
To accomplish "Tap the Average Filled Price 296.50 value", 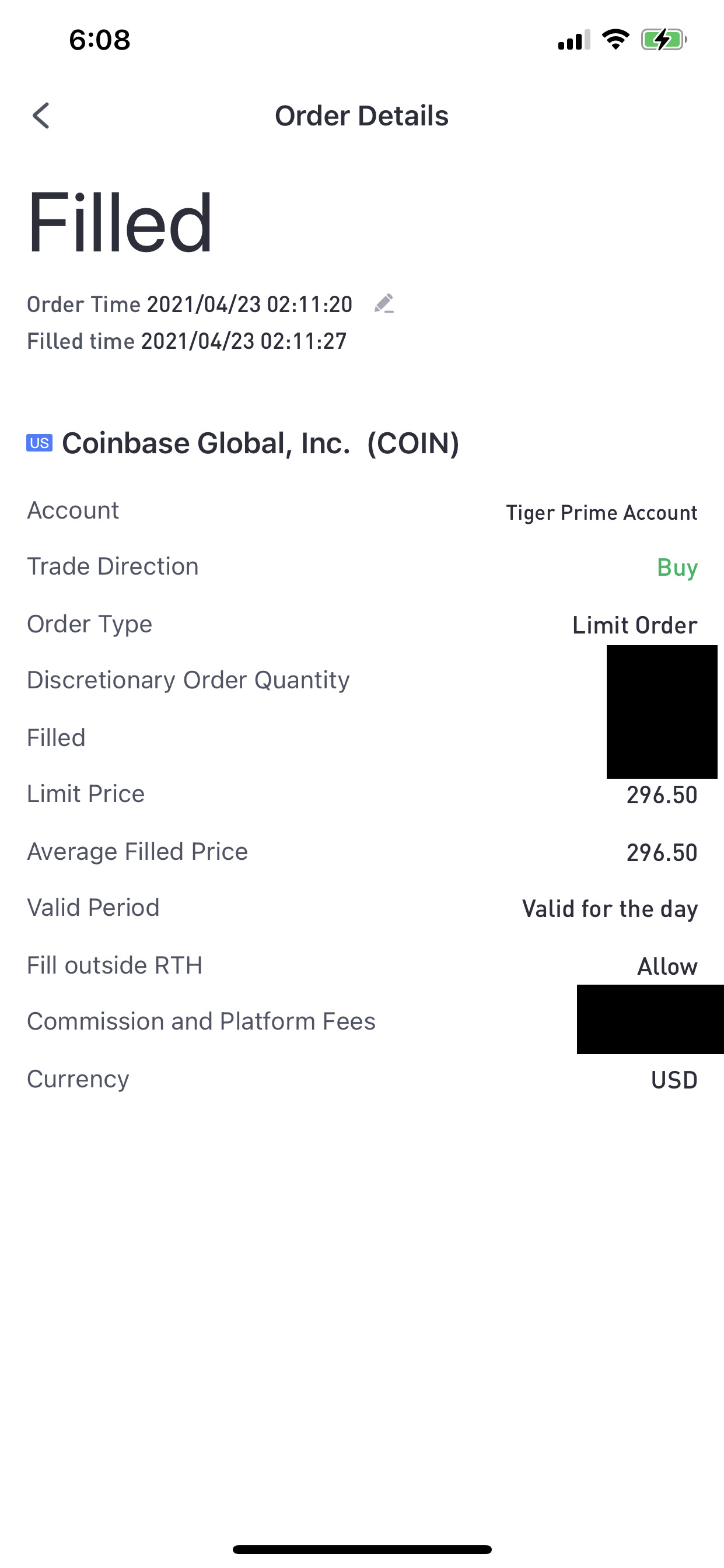I will pyautogui.click(x=662, y=852).
